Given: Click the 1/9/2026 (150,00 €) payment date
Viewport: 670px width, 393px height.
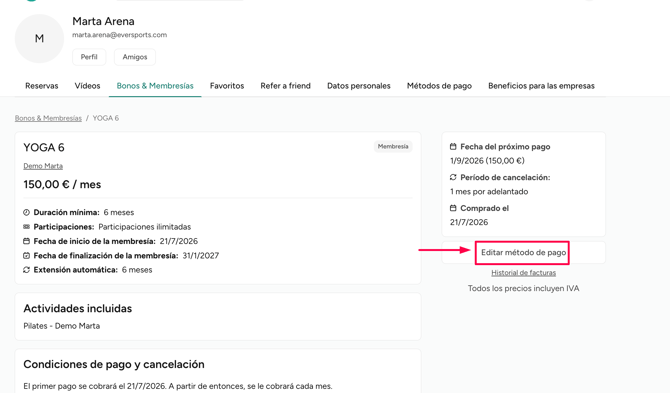Looking at the screenshot, I should [487, 161].
